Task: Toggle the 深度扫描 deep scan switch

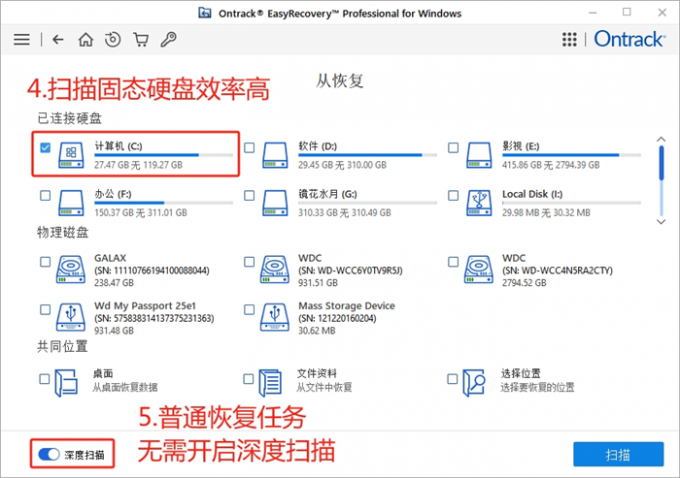Action: (x=48, y=455)
